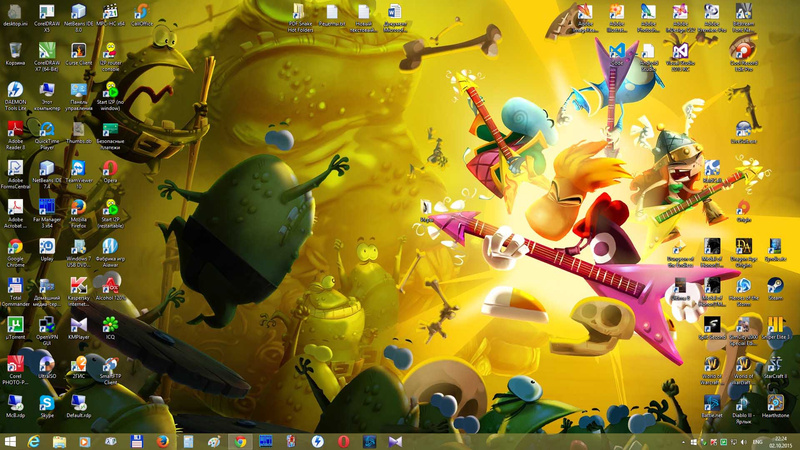Show hidden system tray icons
This screenshot has width=800, height=450.
pyautogui.click(x=684, y=441)
